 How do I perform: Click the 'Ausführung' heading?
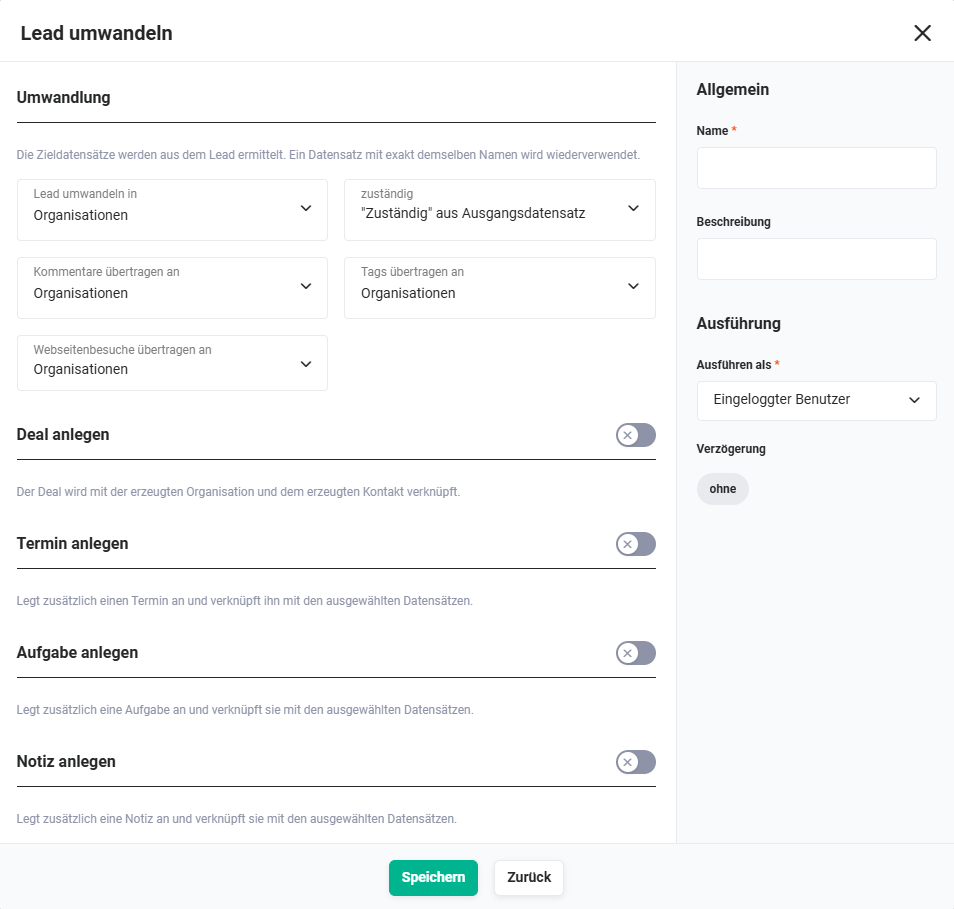(738, 323)
